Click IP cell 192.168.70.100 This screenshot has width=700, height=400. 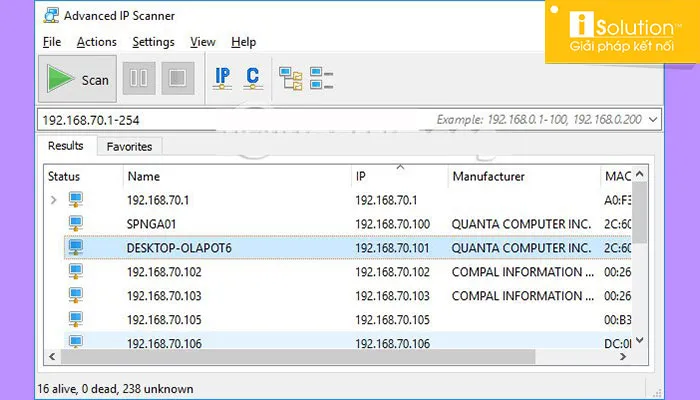click(x=392, y=224)
